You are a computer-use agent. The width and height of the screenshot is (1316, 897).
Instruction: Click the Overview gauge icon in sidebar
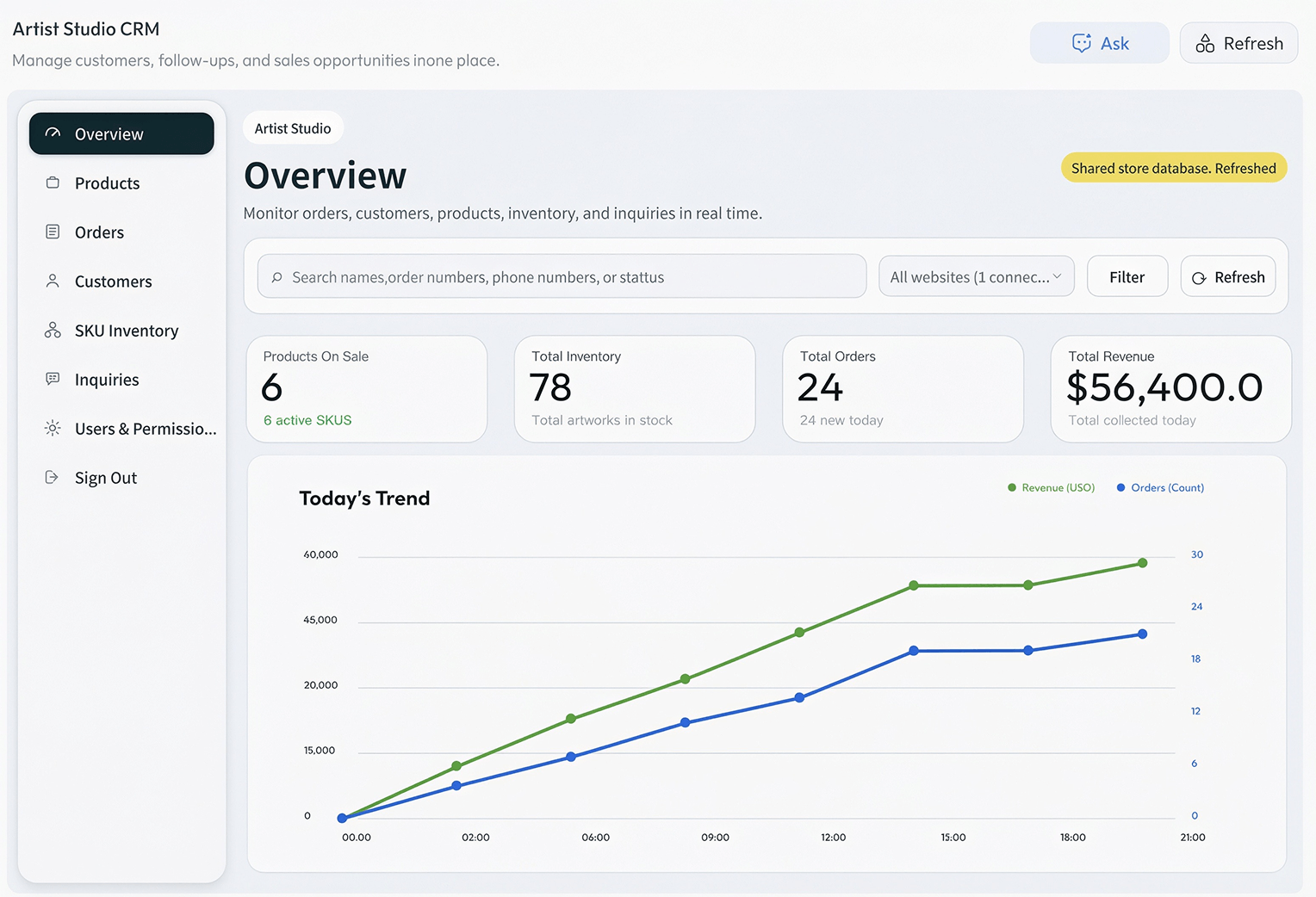click(53, 133)
